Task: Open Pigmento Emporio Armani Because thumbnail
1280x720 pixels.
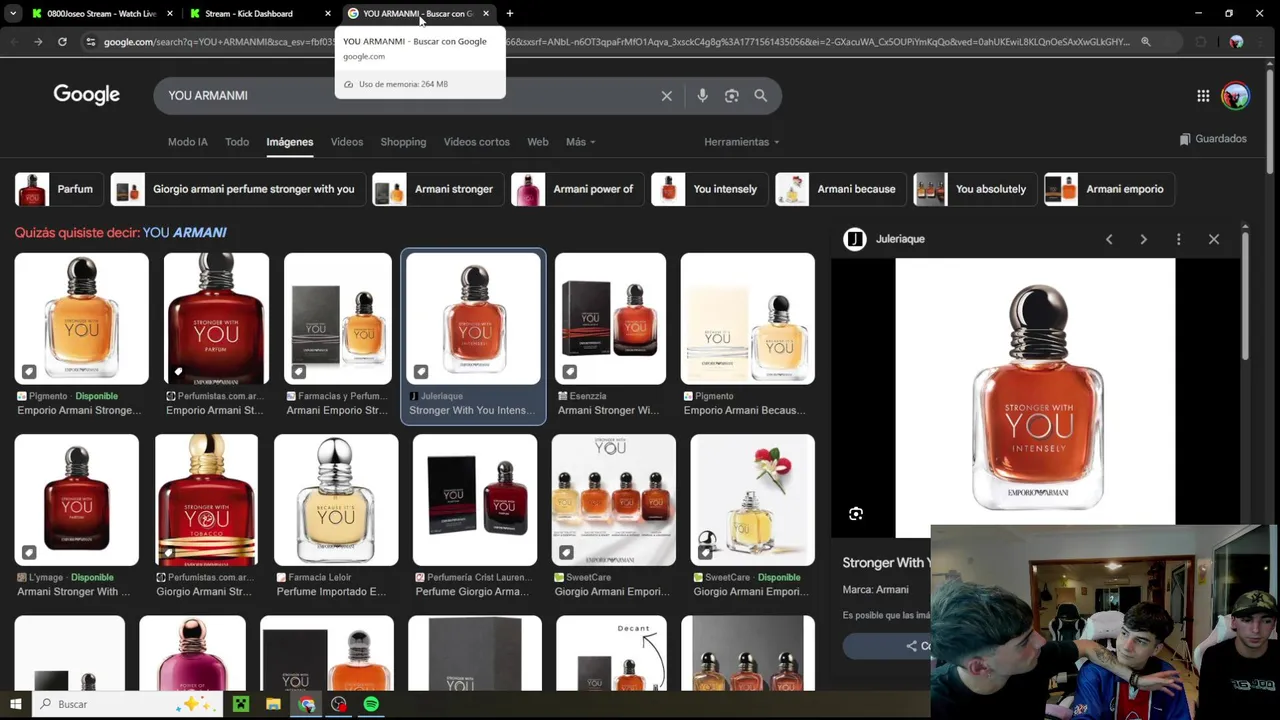Action: 748,319
